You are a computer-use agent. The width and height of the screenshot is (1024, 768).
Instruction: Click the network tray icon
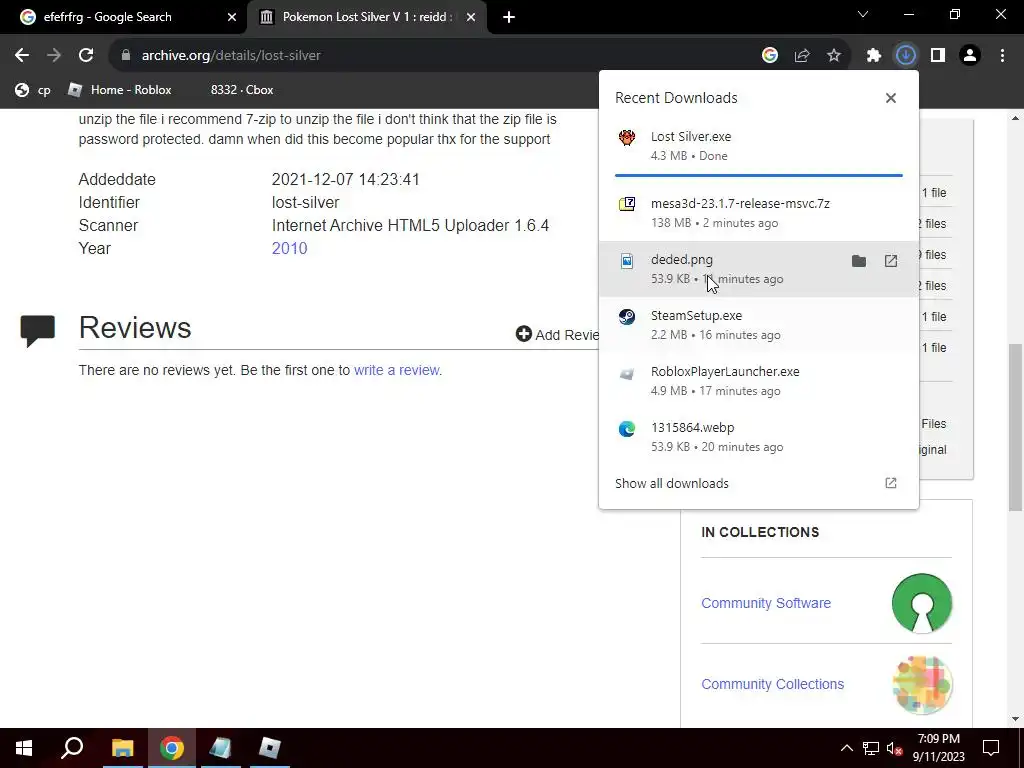[871, 748]
